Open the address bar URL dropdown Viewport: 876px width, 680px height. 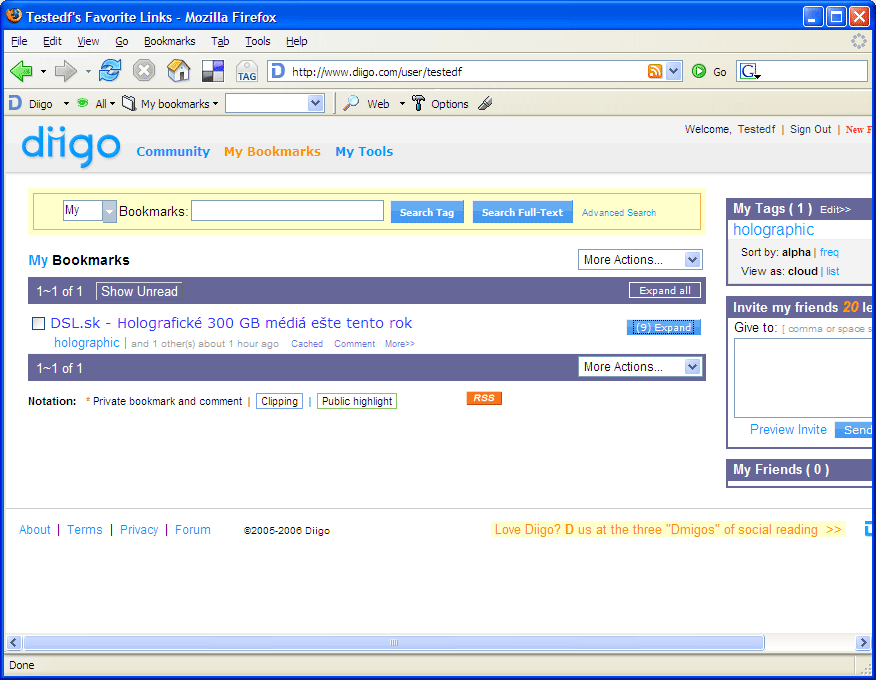[x=673, y=71]
